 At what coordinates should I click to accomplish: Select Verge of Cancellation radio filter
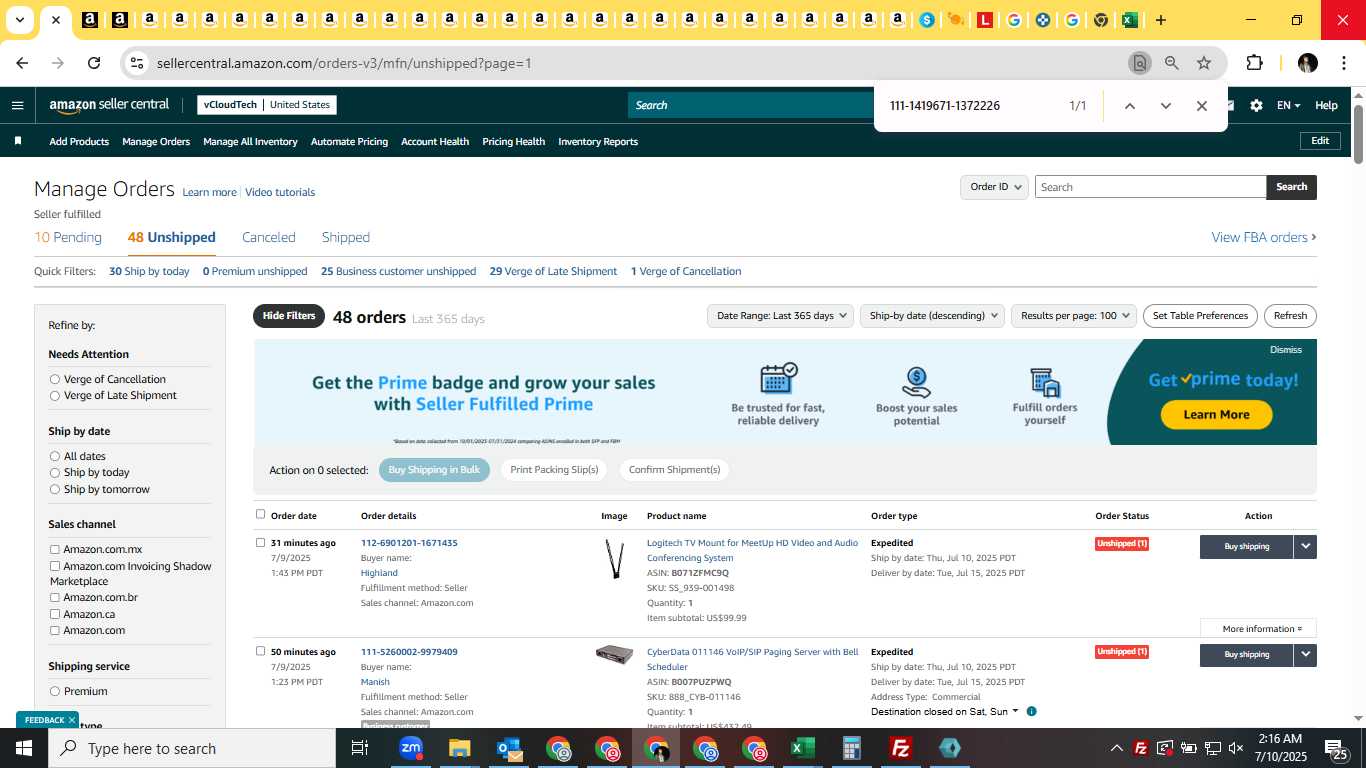point(55,379)
